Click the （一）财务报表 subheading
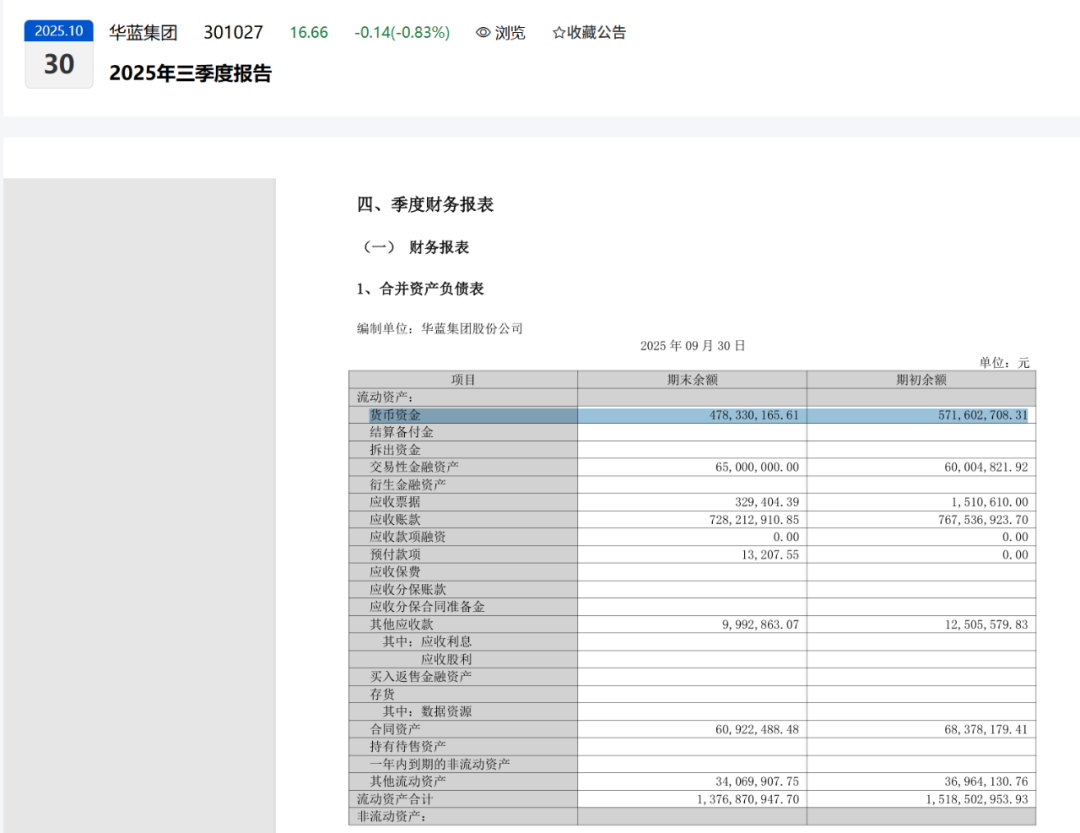 tap(415, 247)
